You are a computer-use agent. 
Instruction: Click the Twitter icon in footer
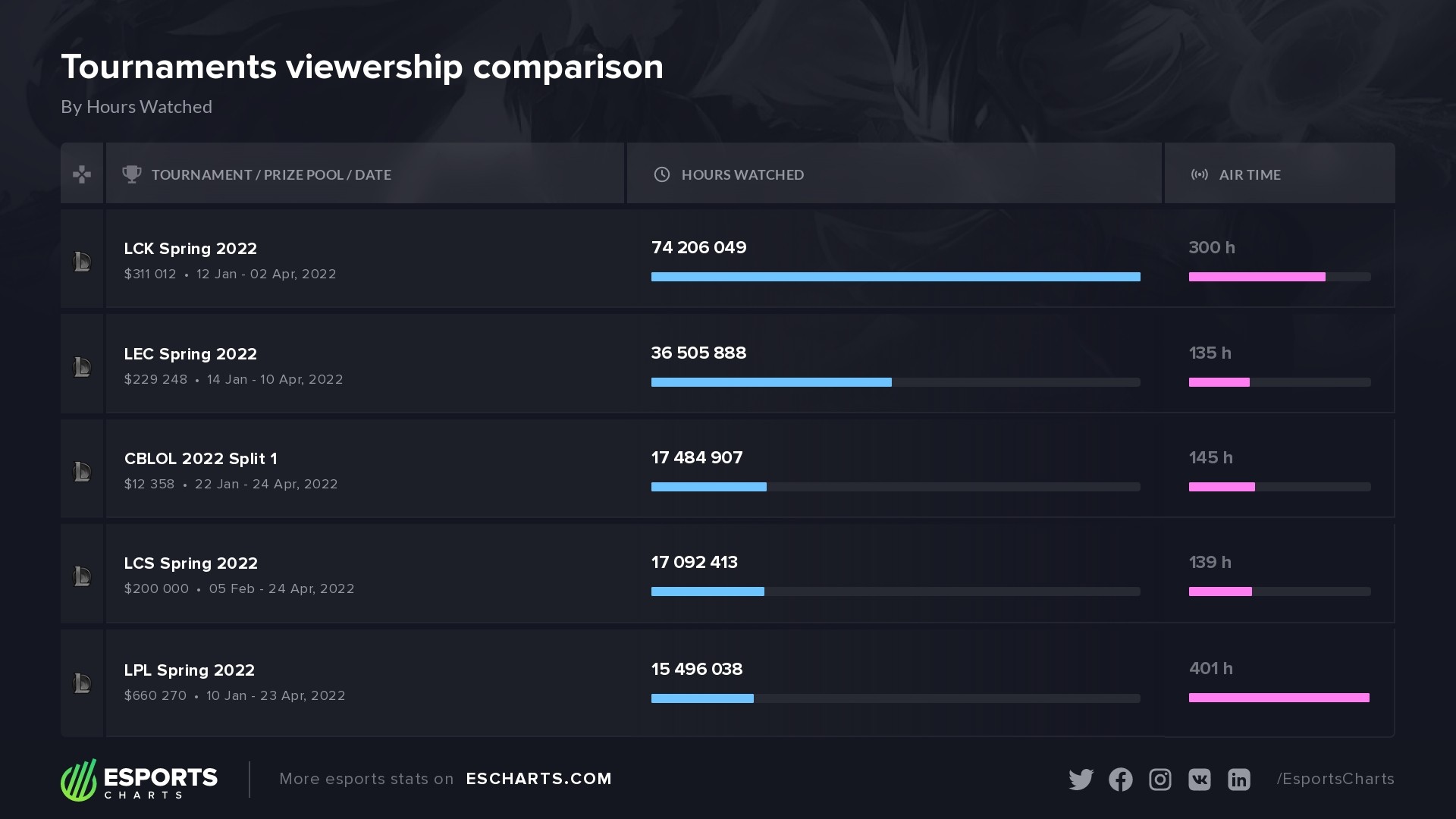tap(1081, 780)
